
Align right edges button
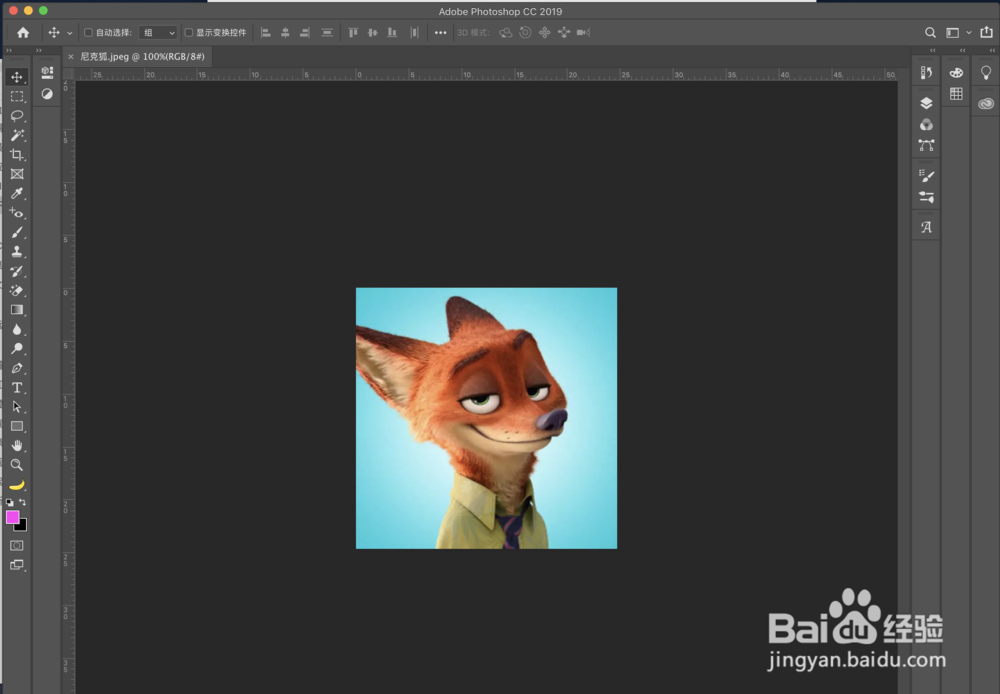[305, 33]
